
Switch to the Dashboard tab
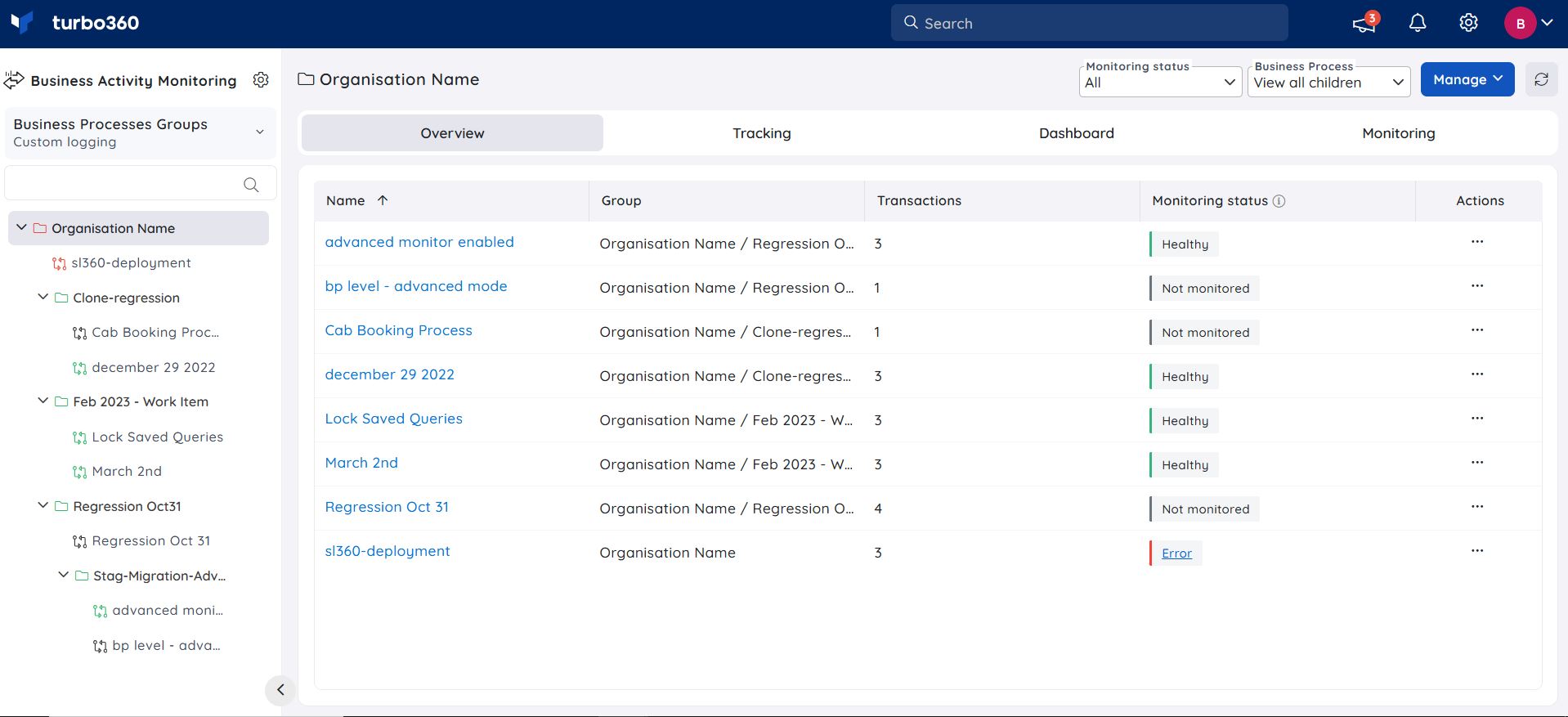point(1076,132)
